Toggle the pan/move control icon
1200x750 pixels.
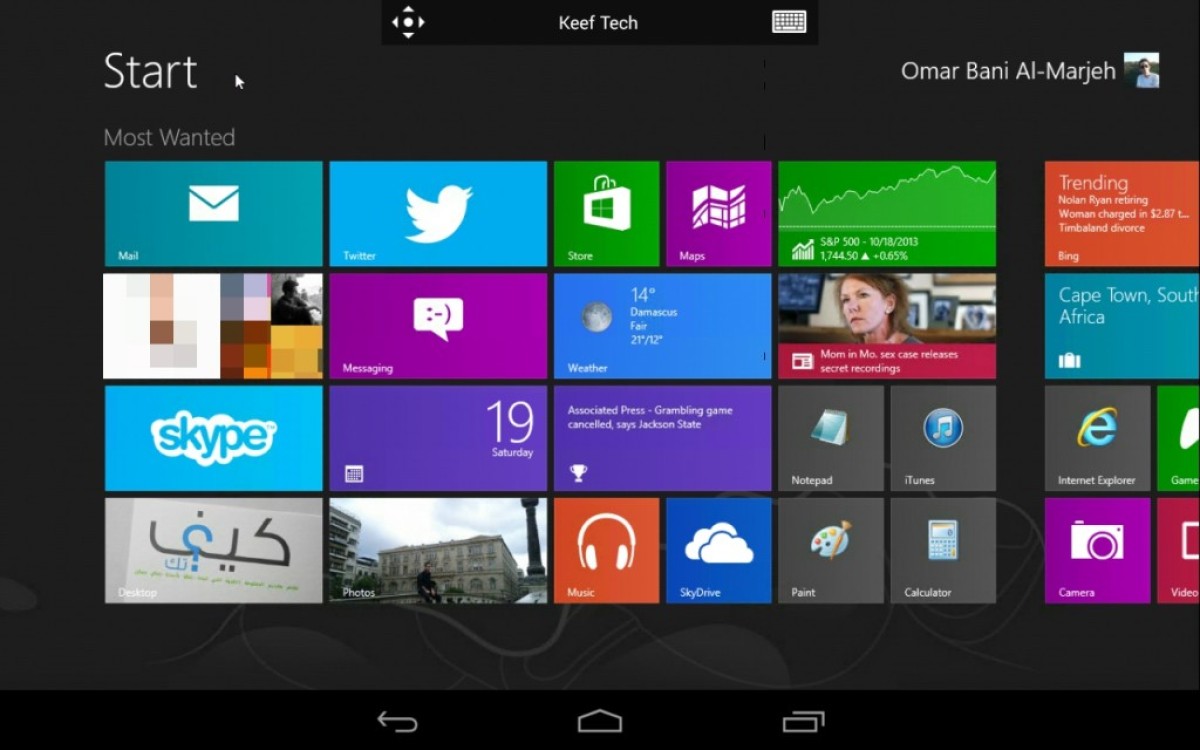pyautogui.click(x=408, y=22)
